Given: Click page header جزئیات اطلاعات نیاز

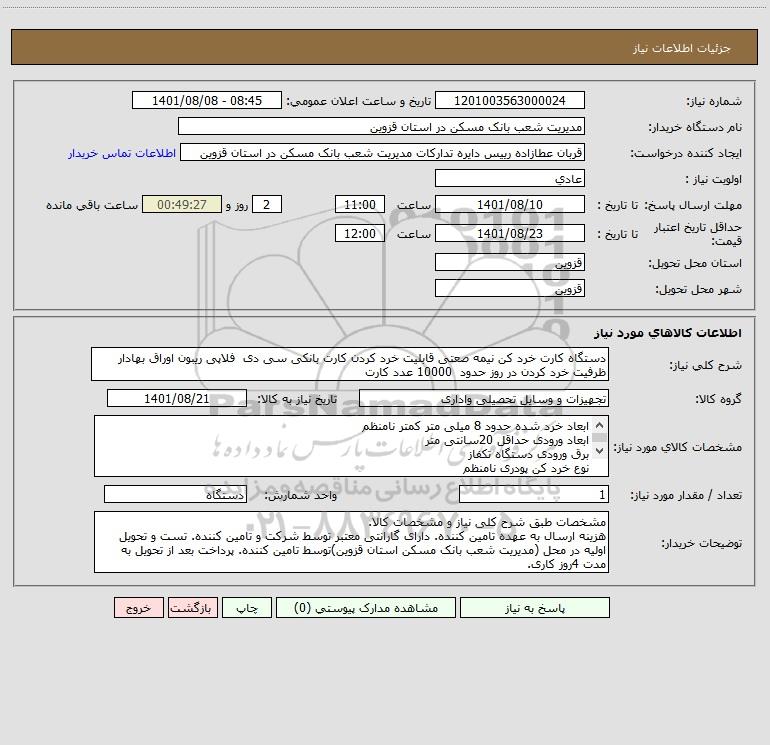Looking at the screenshot, I should [682, 48].
